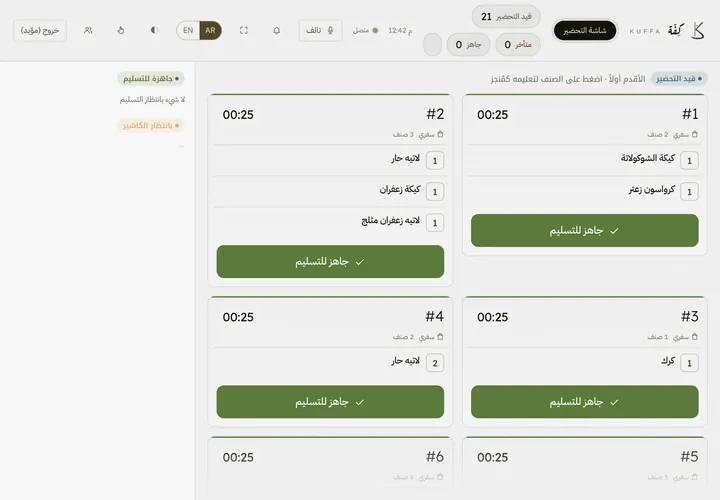Click the بانتظار الكاشير sidebar badge

[151, 125]
